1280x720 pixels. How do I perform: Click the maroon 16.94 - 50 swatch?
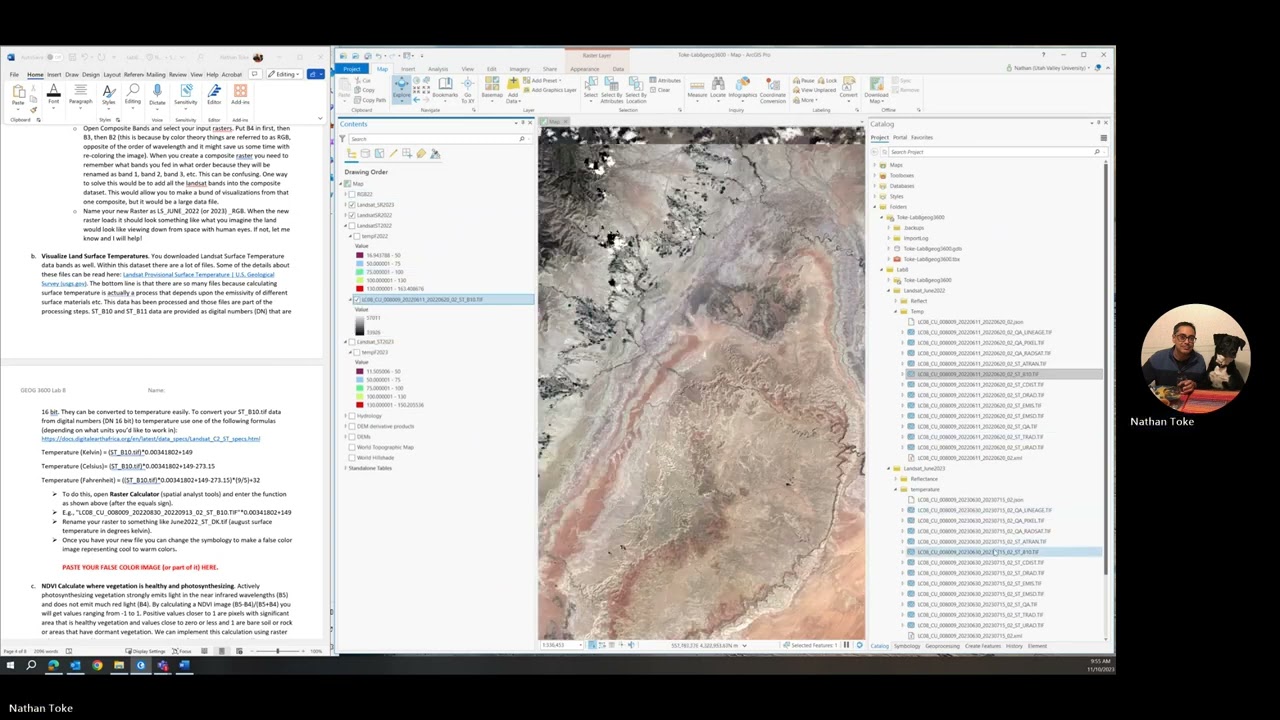click(360, 256)
